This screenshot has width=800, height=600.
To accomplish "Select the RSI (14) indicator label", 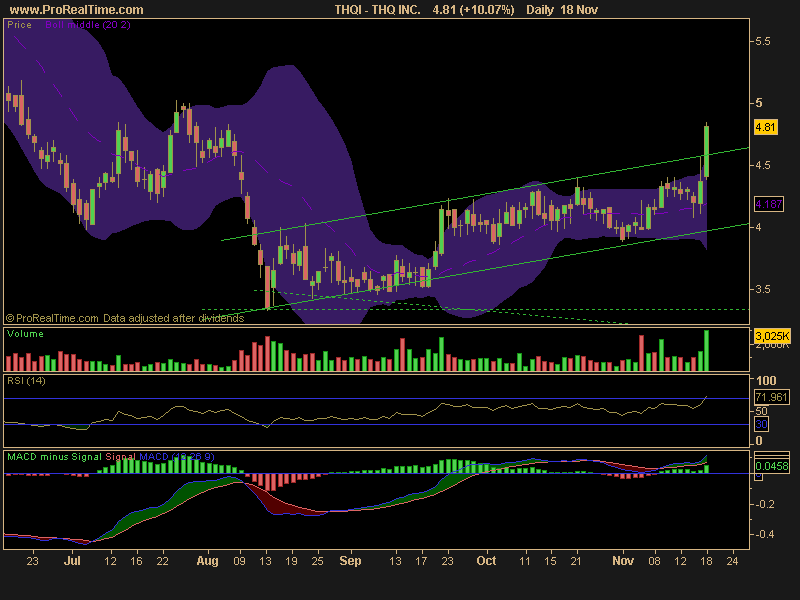I will pyautogui.click(x=26, y=381).
